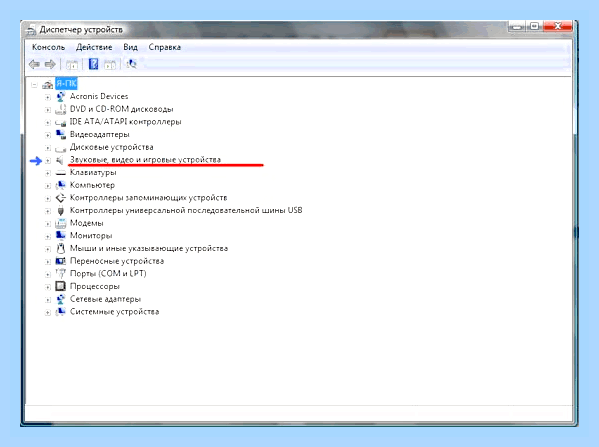Image resolution: width=599 pixels, height=447 pixels.
Task: Click the mouse icon for Мыши
Action: (60, 248)
